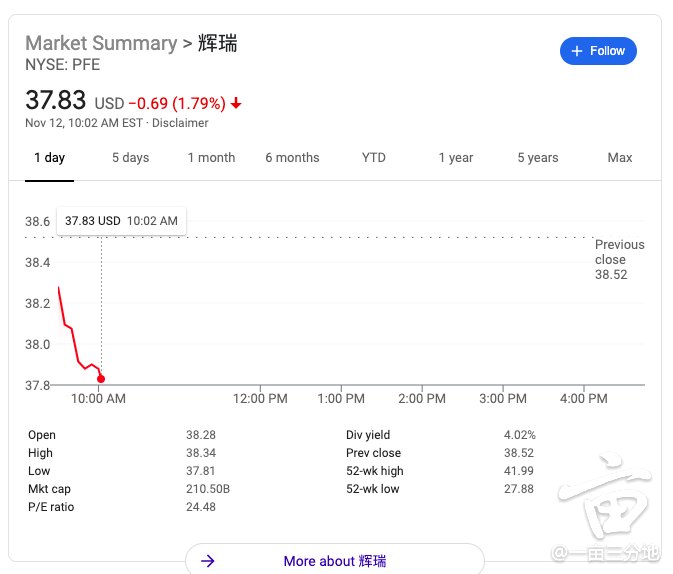Click the 38.2 y-axis label
The width and height of the screenshot is (673, 574).
[x=37, y=304]
